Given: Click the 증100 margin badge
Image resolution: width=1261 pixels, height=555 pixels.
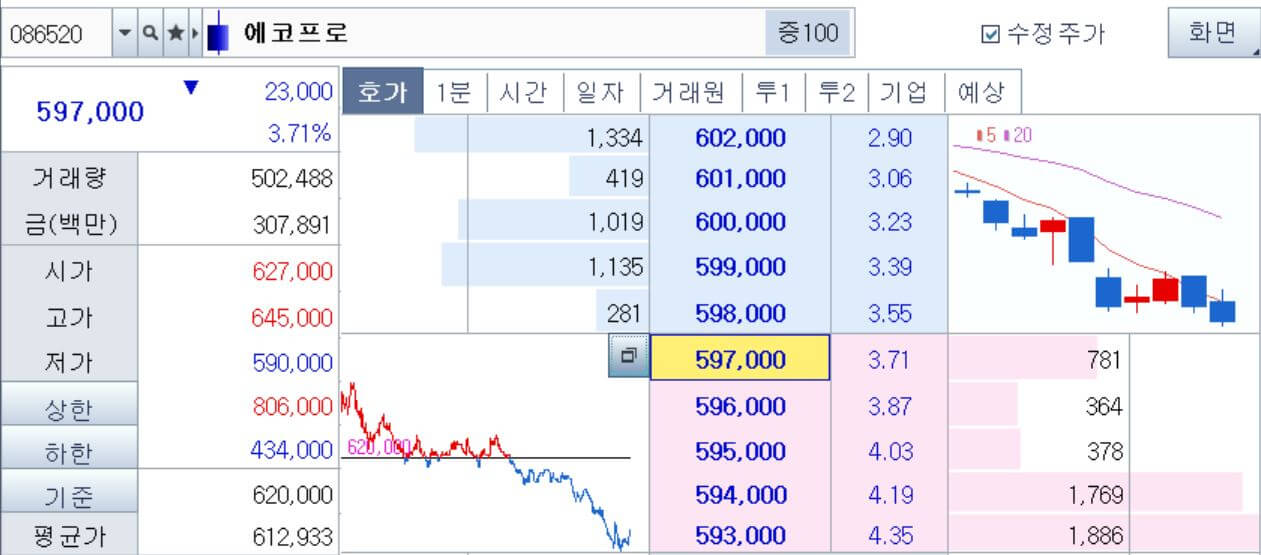Looking at the screenshot, I should pos(808,33).
